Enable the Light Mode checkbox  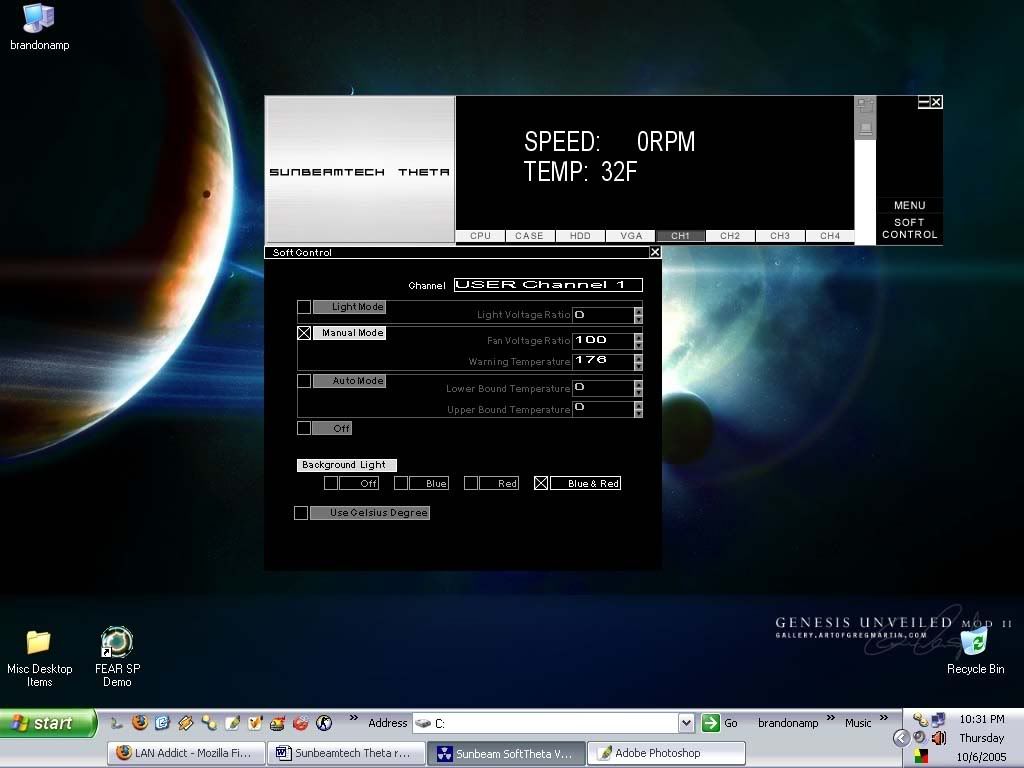pyautogui.click(x=304, y=307)
